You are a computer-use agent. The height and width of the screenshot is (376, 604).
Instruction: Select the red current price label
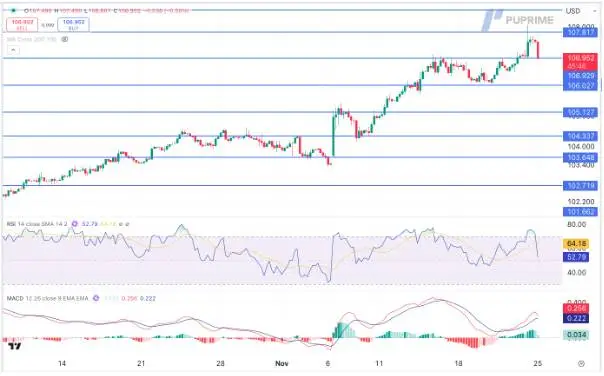click(580, 62)
